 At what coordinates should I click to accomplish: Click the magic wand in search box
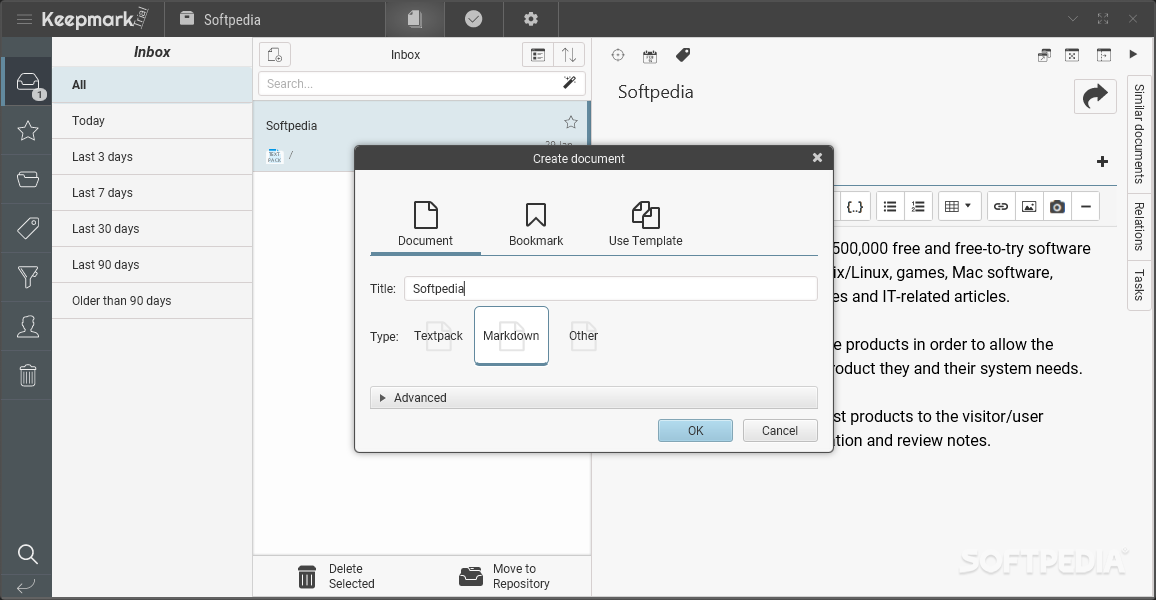pyautogui.click(x=569, y=83)
